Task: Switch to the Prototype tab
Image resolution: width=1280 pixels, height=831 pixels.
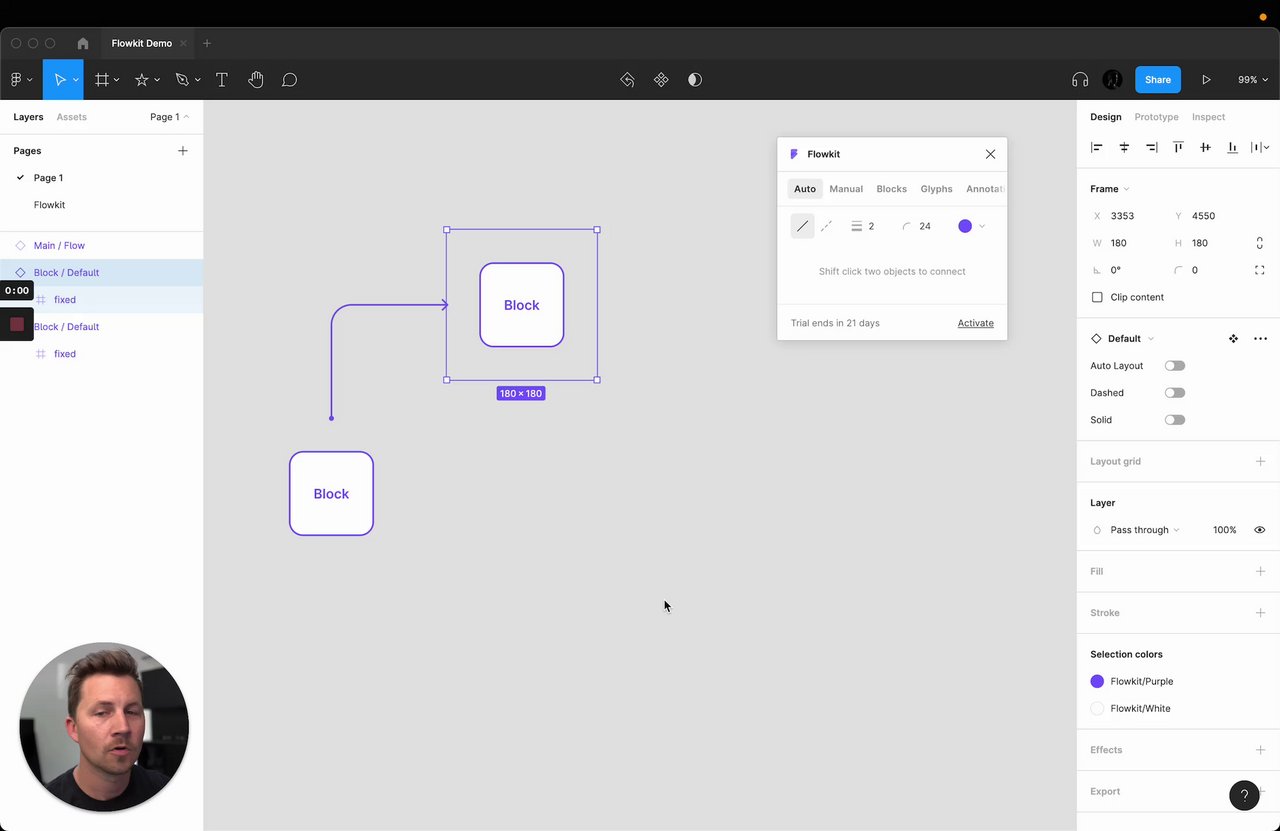Action: pyautogui.click(x=1156, y=117)
